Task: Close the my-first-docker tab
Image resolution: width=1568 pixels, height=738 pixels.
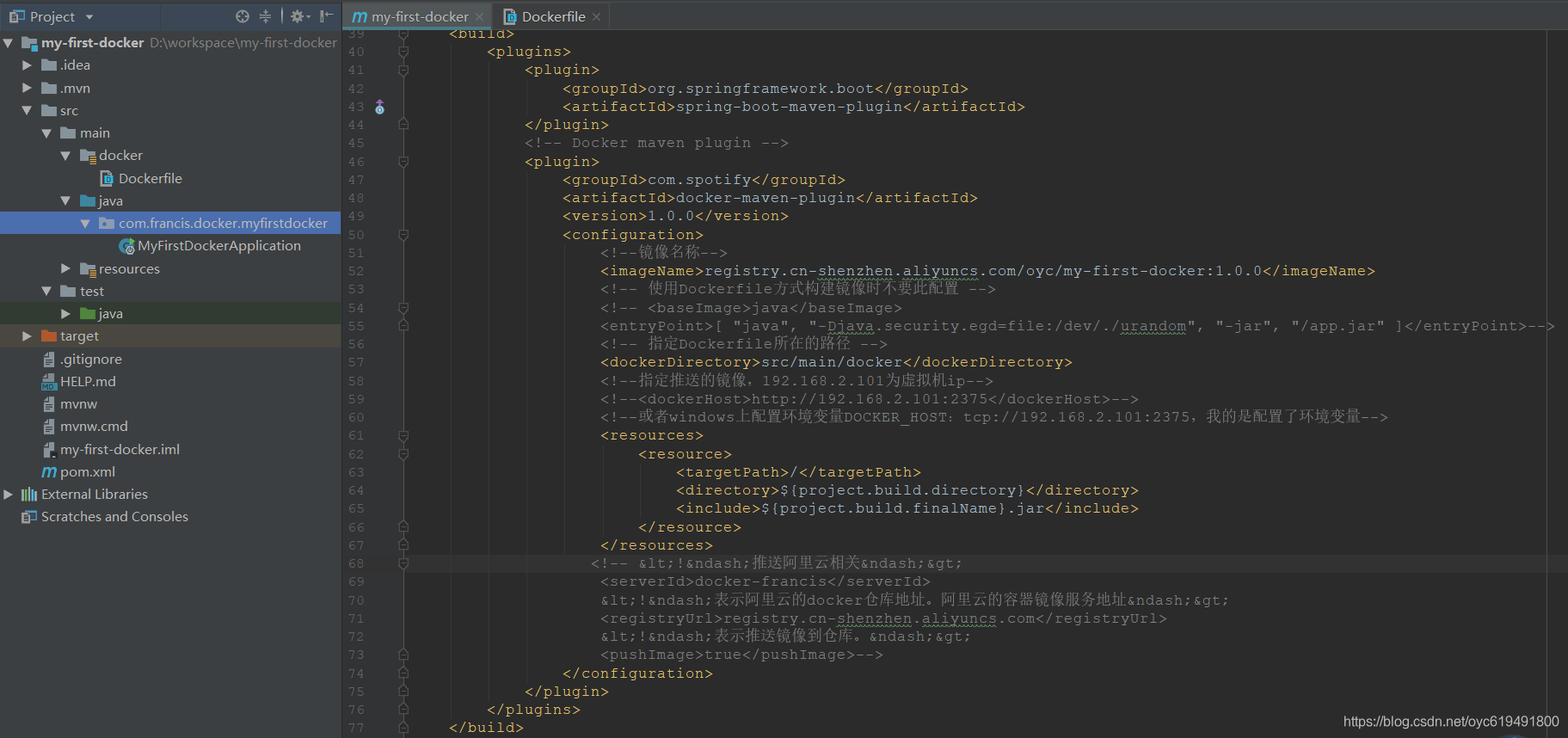Action: tap(480, 17)
